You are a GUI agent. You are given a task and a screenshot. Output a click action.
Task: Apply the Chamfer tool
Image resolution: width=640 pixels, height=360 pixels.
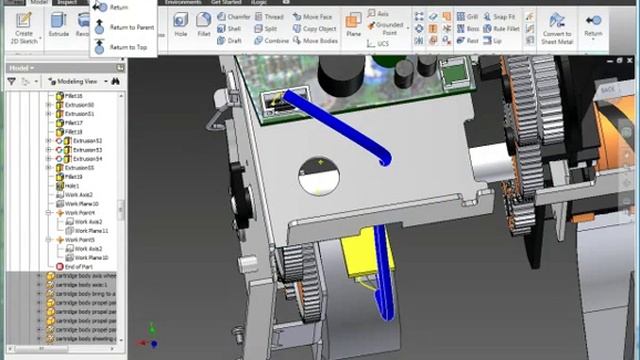pyautogui.click(x=233, y=17)
